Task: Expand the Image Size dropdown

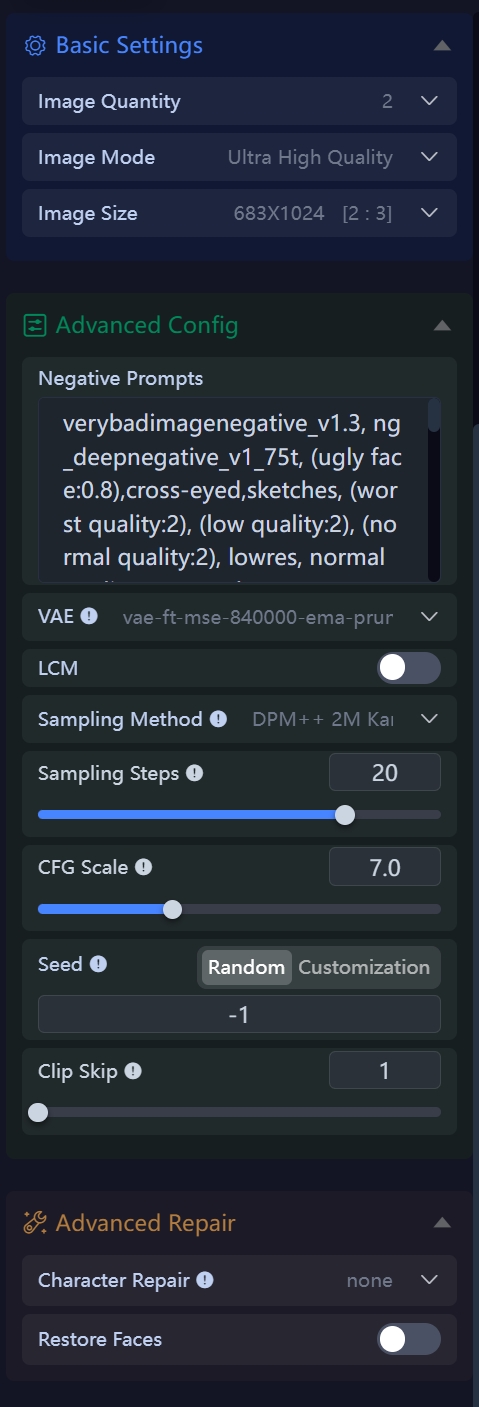Action: [x=239, y=213]
